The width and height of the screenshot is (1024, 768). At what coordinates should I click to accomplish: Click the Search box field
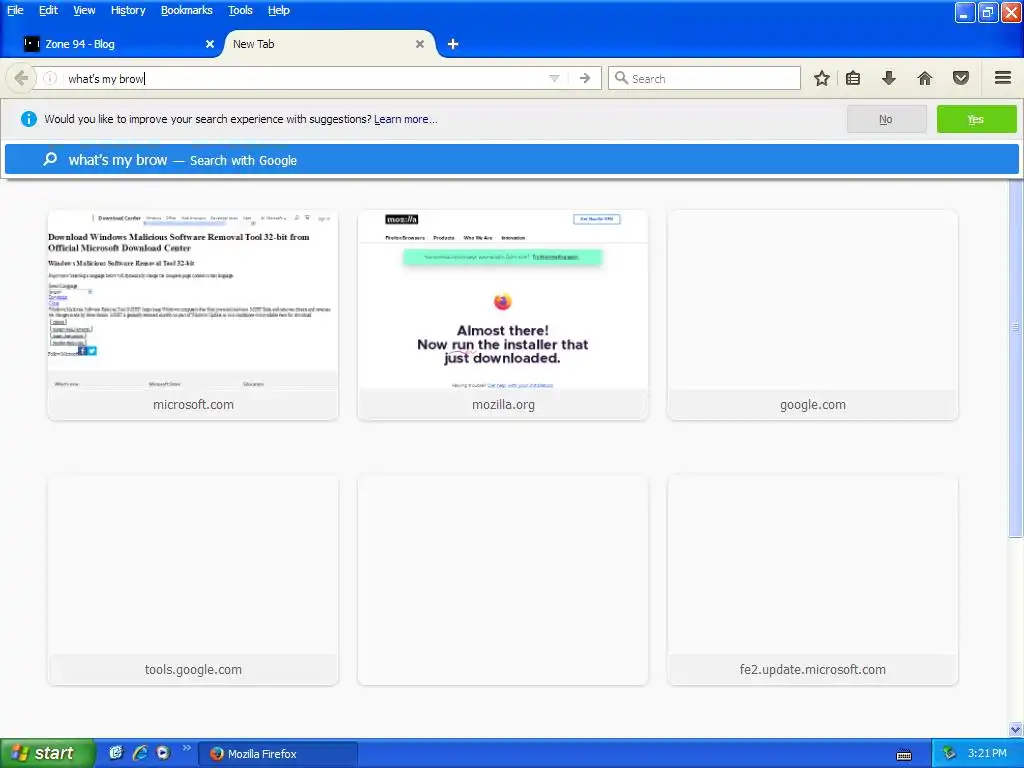tap(704, 78)
